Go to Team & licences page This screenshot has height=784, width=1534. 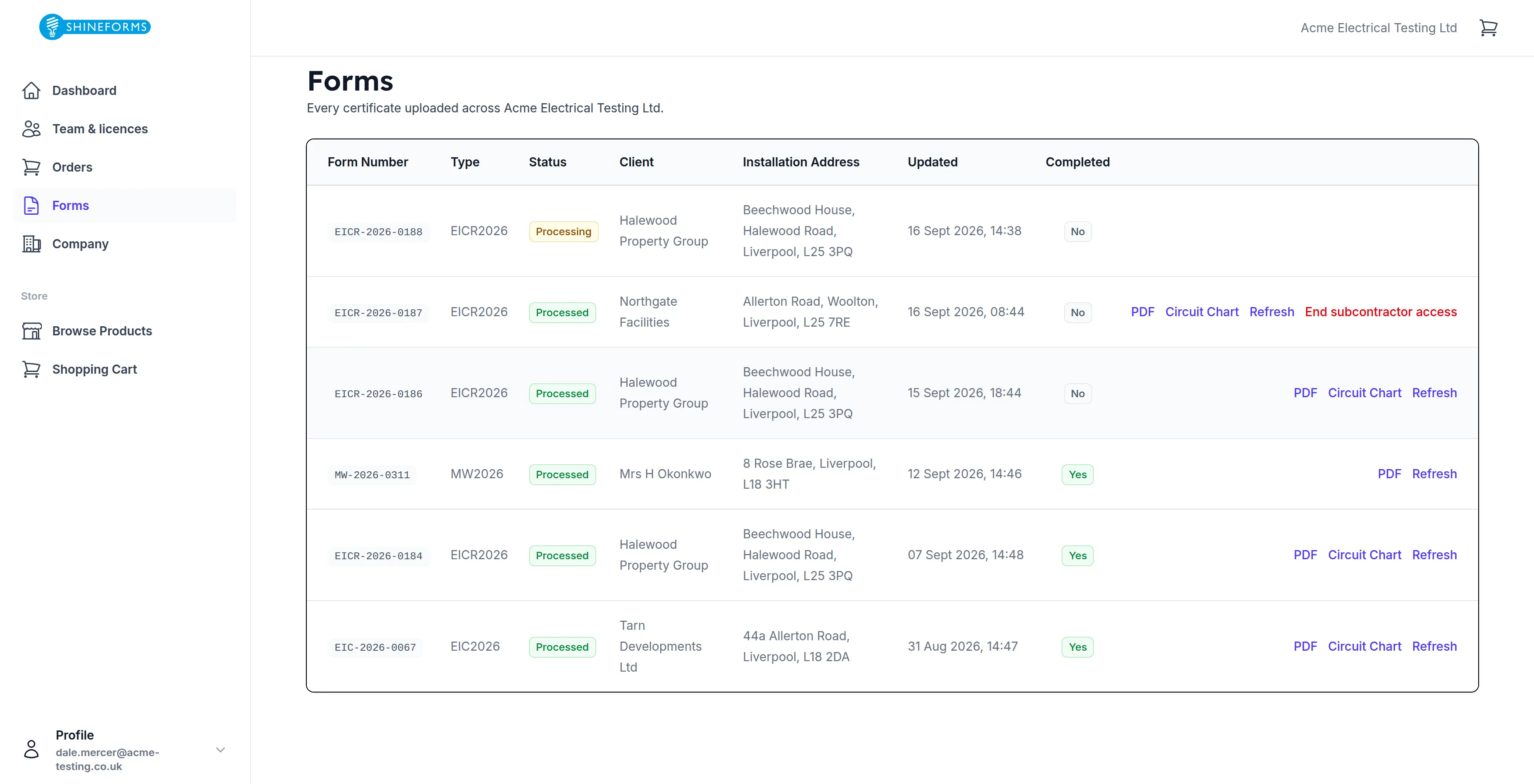125,128
